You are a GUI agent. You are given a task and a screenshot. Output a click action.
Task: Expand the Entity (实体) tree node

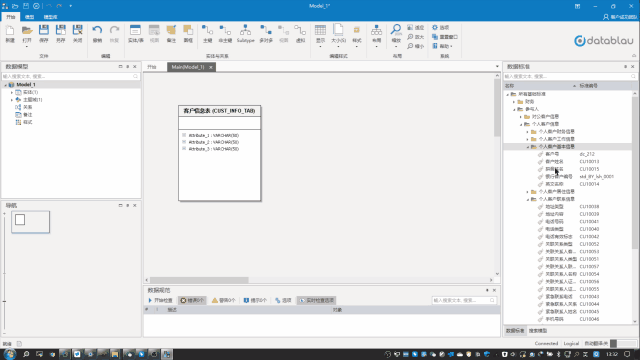click(x=12, y=92)
